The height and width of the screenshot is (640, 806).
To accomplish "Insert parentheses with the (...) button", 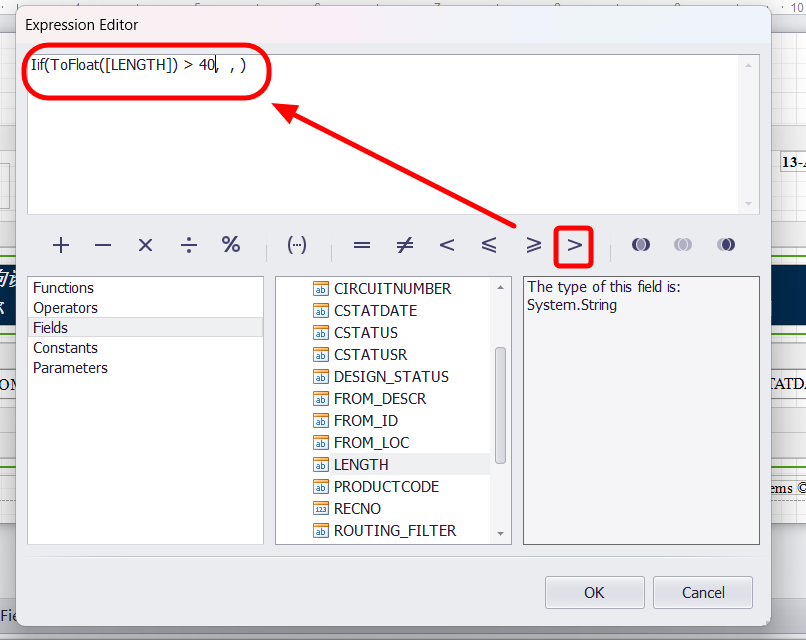I will click(x=297, y=245).
